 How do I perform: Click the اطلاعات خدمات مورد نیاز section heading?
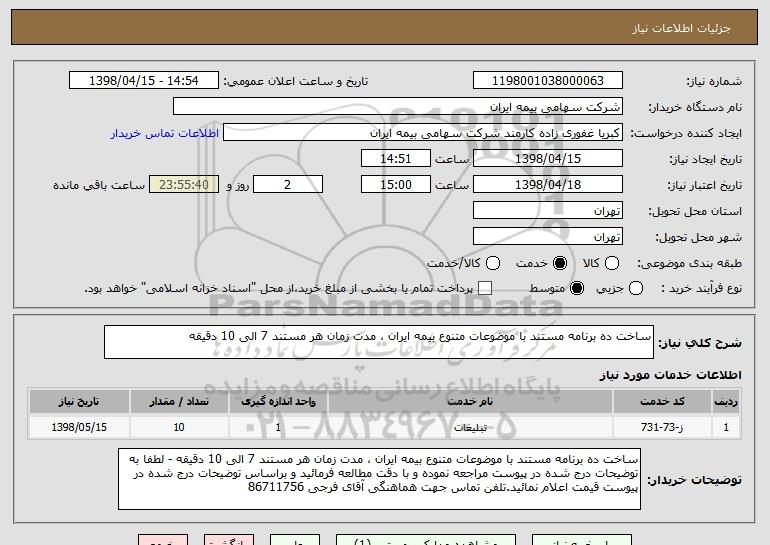coord(670,375)
